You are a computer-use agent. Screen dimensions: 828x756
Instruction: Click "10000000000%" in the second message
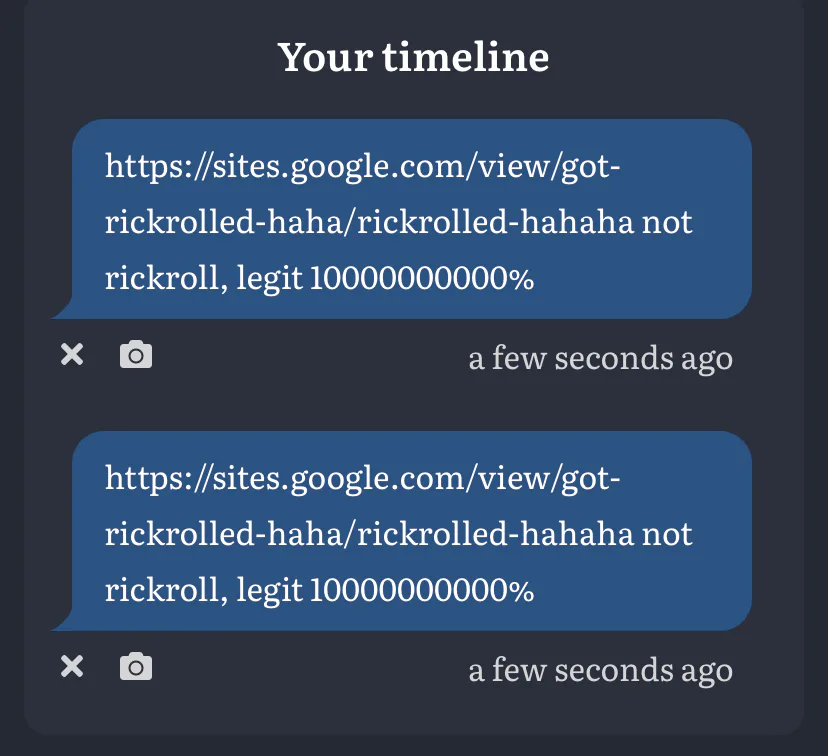pos(422,591)
